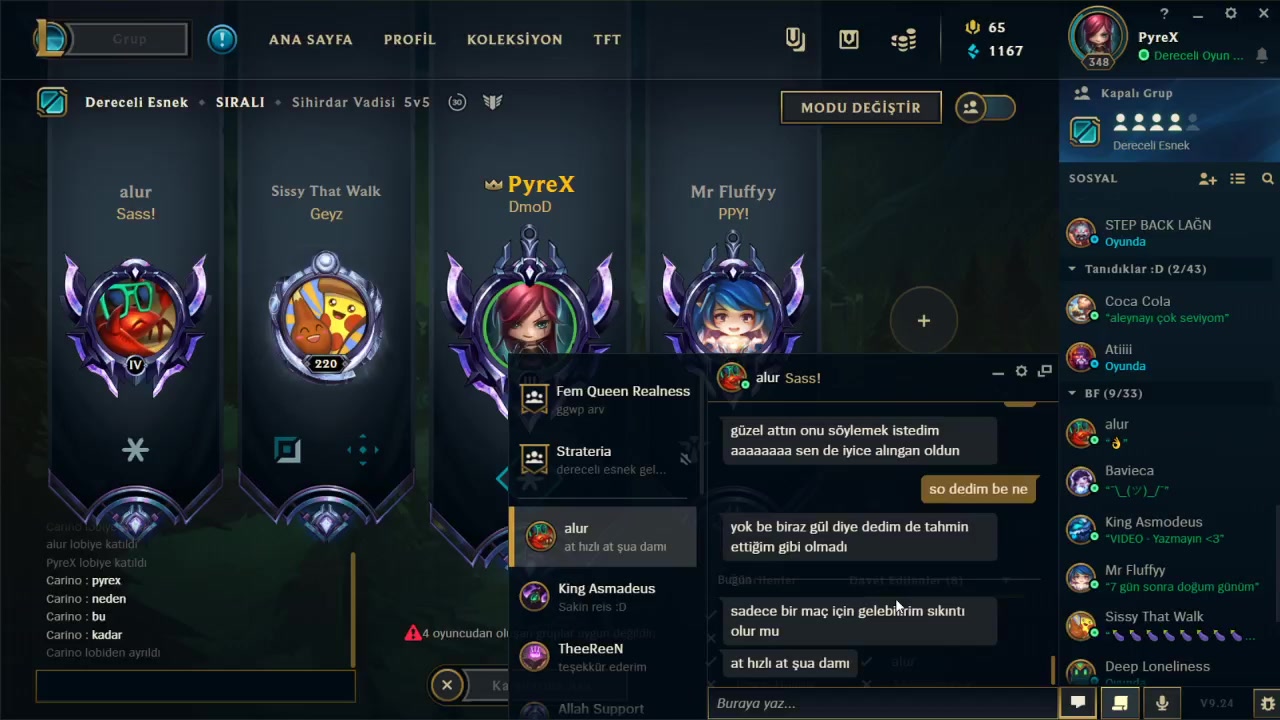
Task: Click the chat conversation scrollbar
Action: pyautogui.click(x=1052, y=668)
